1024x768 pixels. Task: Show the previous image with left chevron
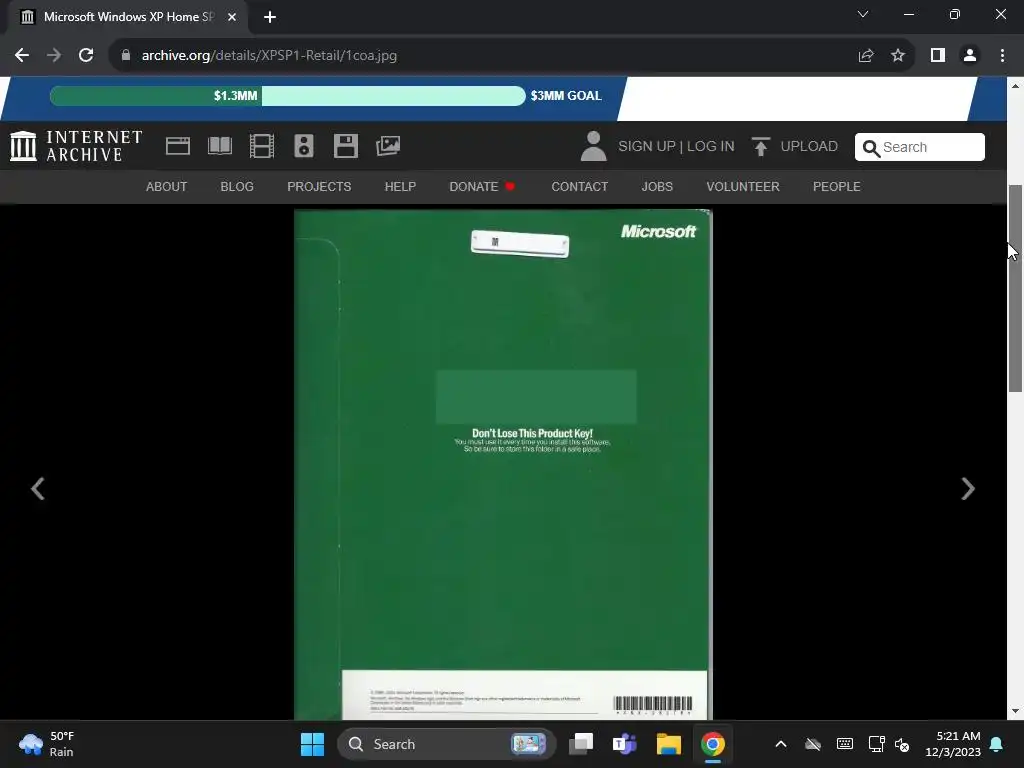(x=38, y=488)
